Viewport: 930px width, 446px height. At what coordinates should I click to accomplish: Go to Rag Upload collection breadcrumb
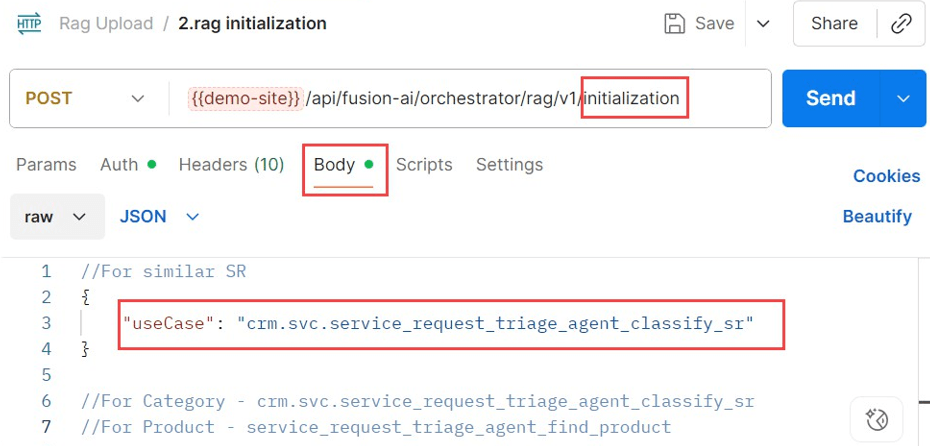106,24
